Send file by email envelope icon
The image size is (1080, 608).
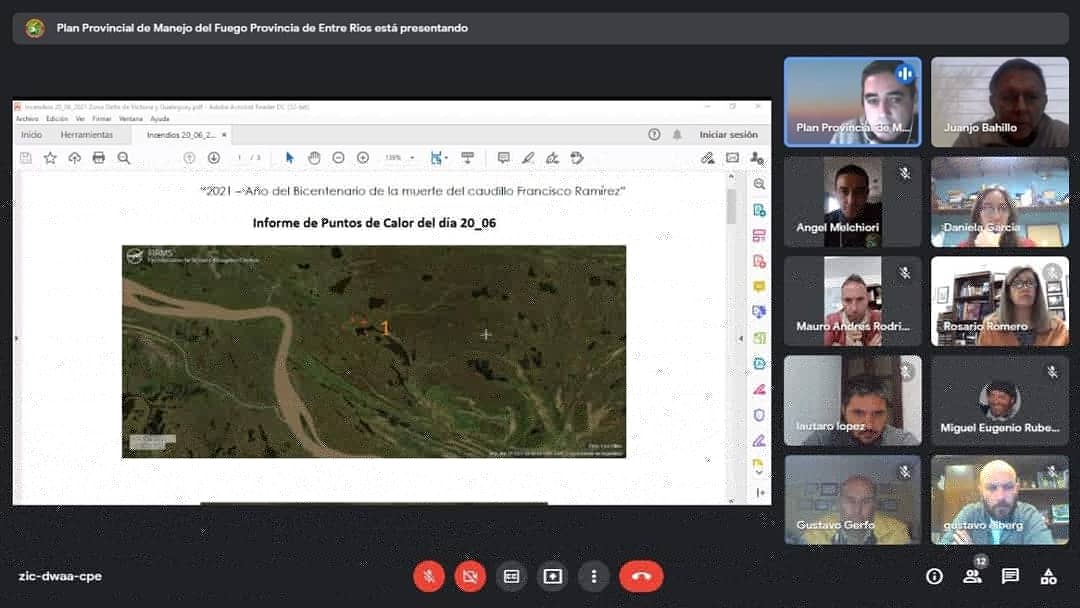click(732, 158)
